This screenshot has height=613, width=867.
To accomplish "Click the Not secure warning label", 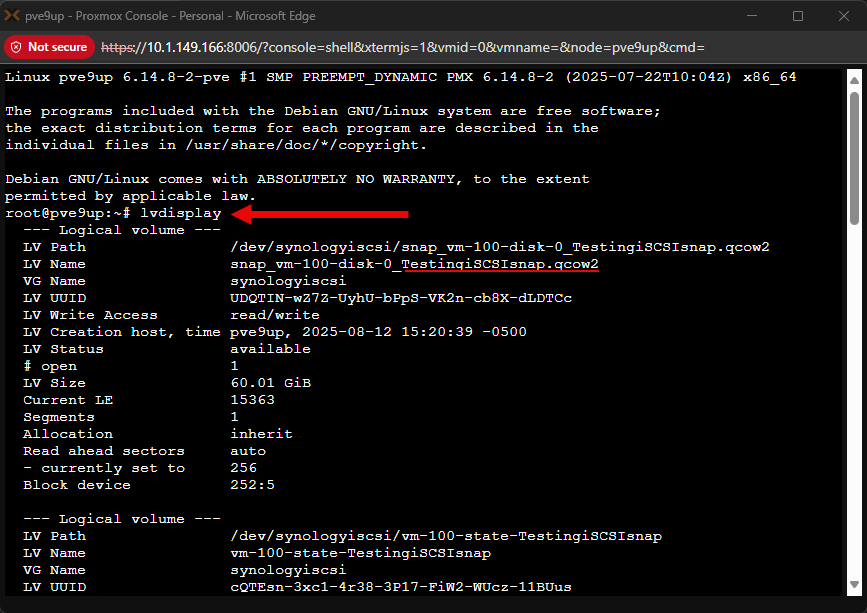I will click(x=58, y=46).
